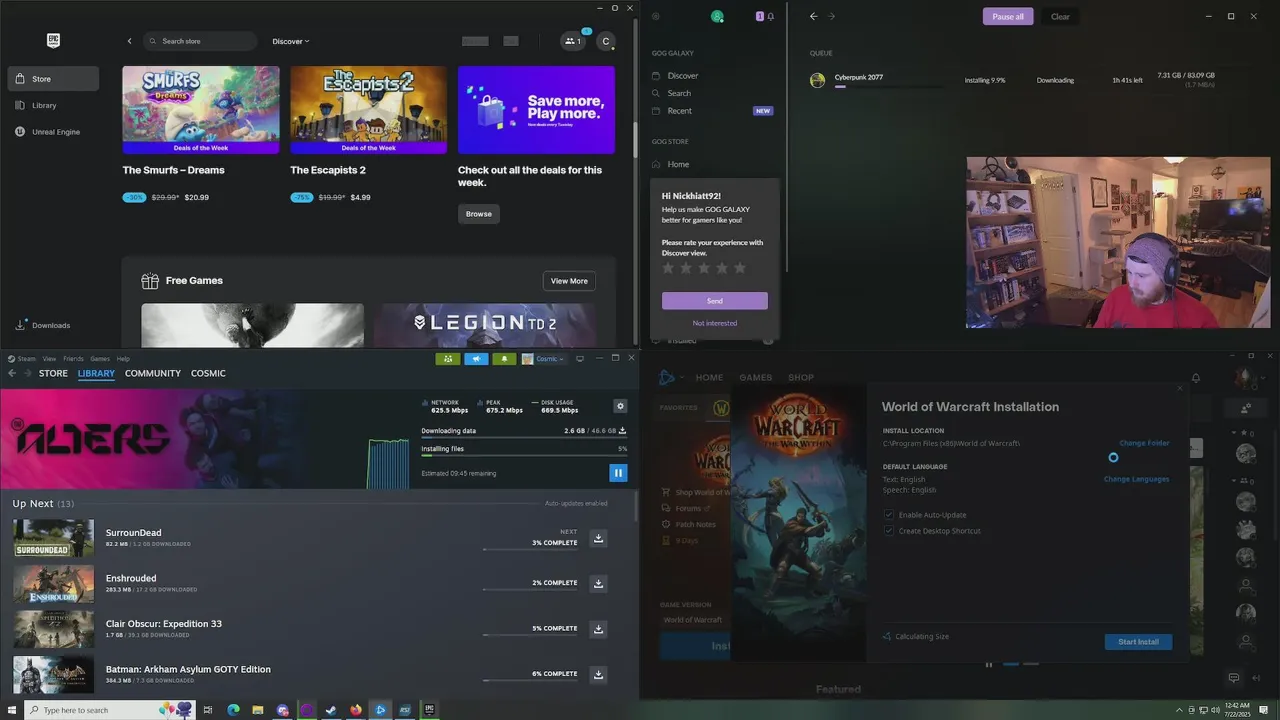The width and height of the screenshot is (1280, 720).
Task: Expand Discover dropdown in Epic store
Action: click(291, 41)
